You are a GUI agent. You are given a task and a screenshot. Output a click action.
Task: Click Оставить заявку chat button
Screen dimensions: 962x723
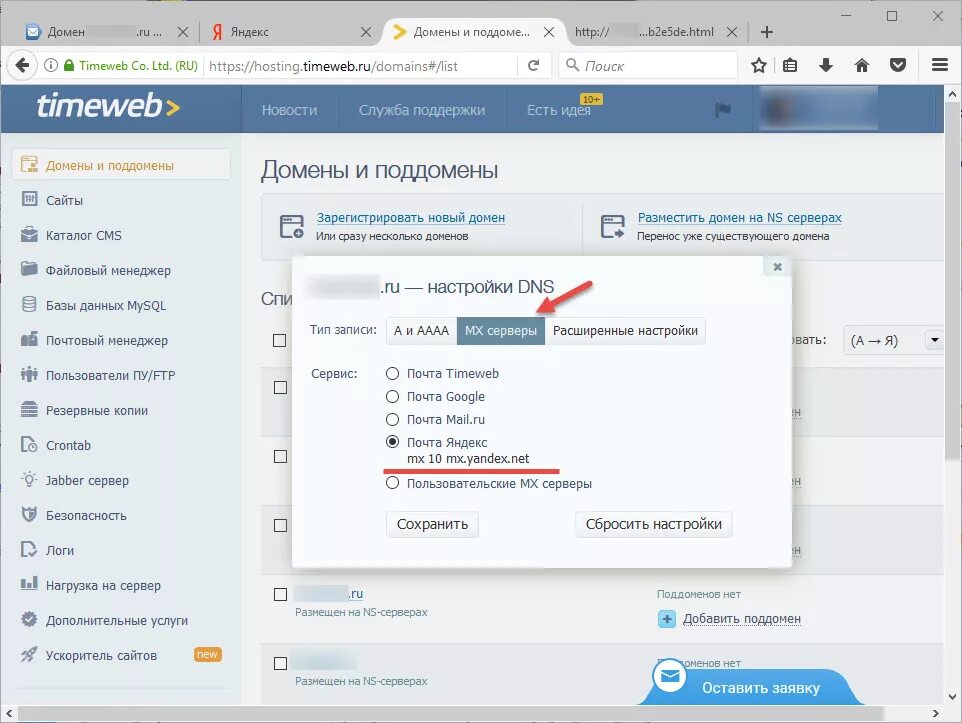coord(750,686)
